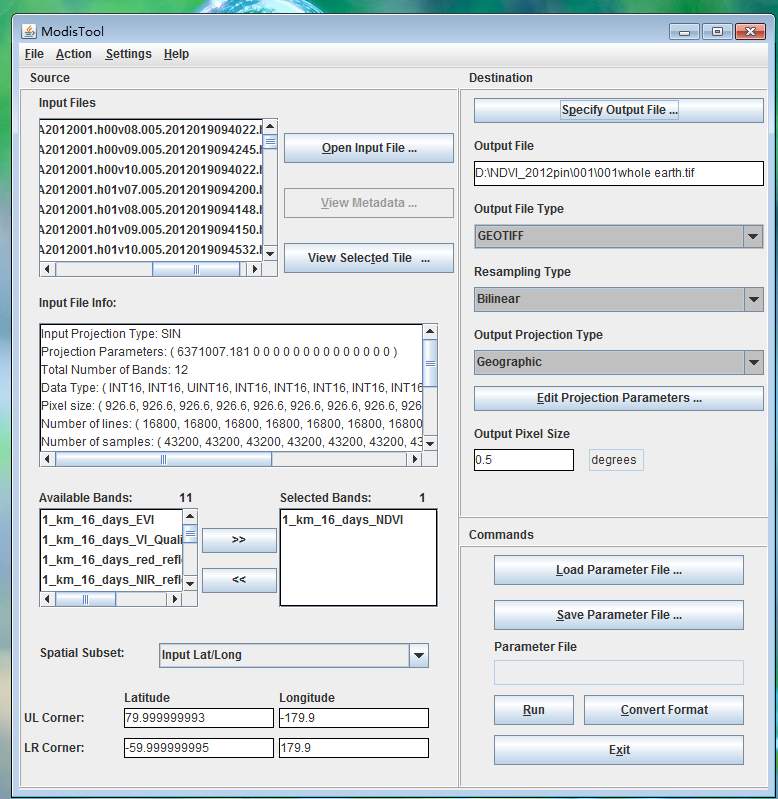Select 1_km_16_days_red_reflectance available band

click(112, 560)
